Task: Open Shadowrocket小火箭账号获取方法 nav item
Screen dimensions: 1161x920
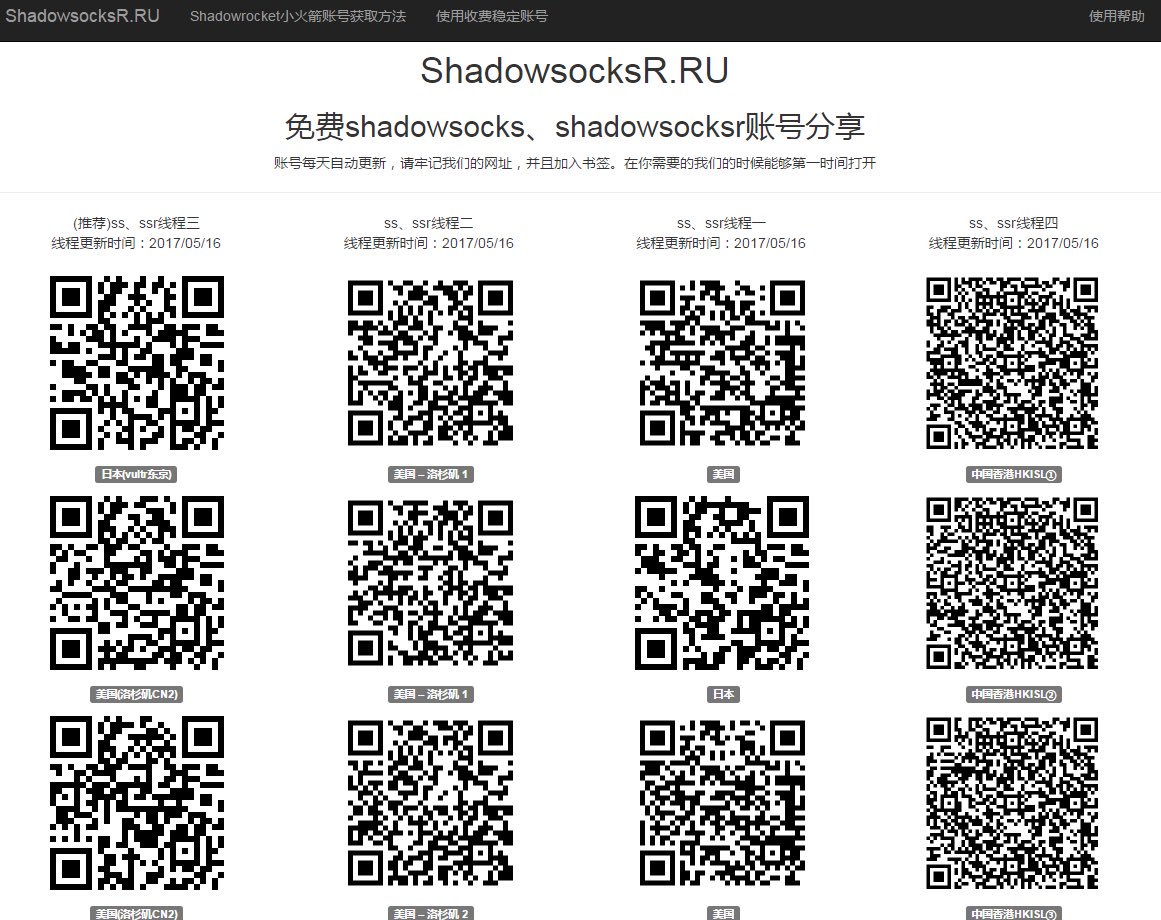Action: click(298, 16)
